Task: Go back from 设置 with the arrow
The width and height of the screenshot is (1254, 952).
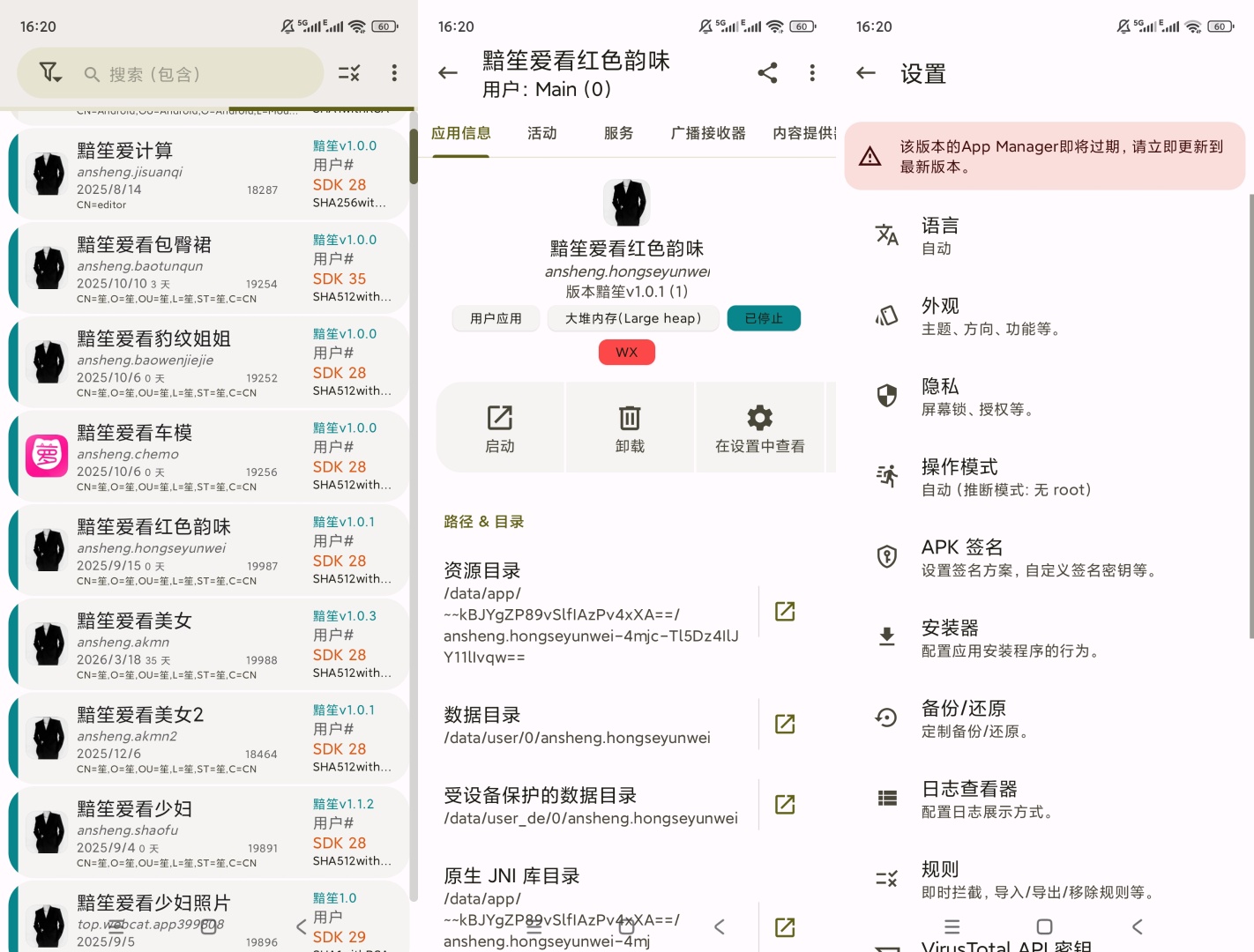Action: coord(865,73)
